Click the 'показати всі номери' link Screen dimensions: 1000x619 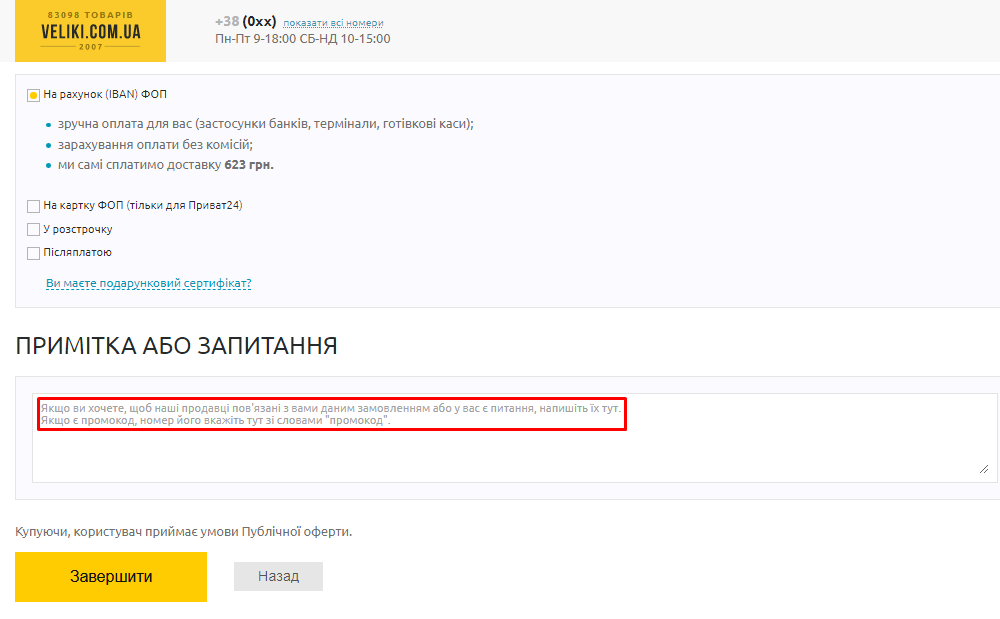333,22
